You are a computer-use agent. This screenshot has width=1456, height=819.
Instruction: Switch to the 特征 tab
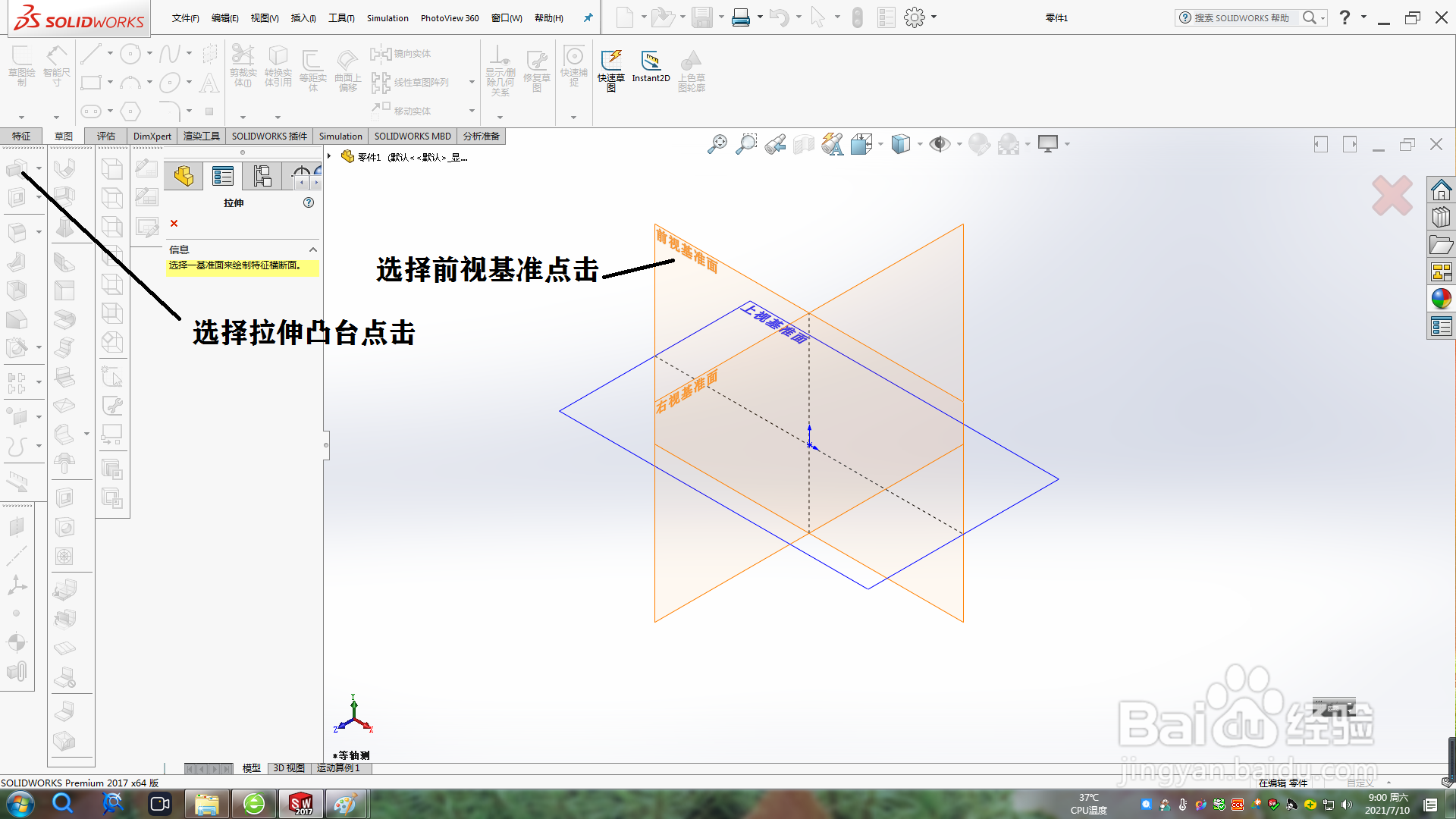tap(21, 136)
